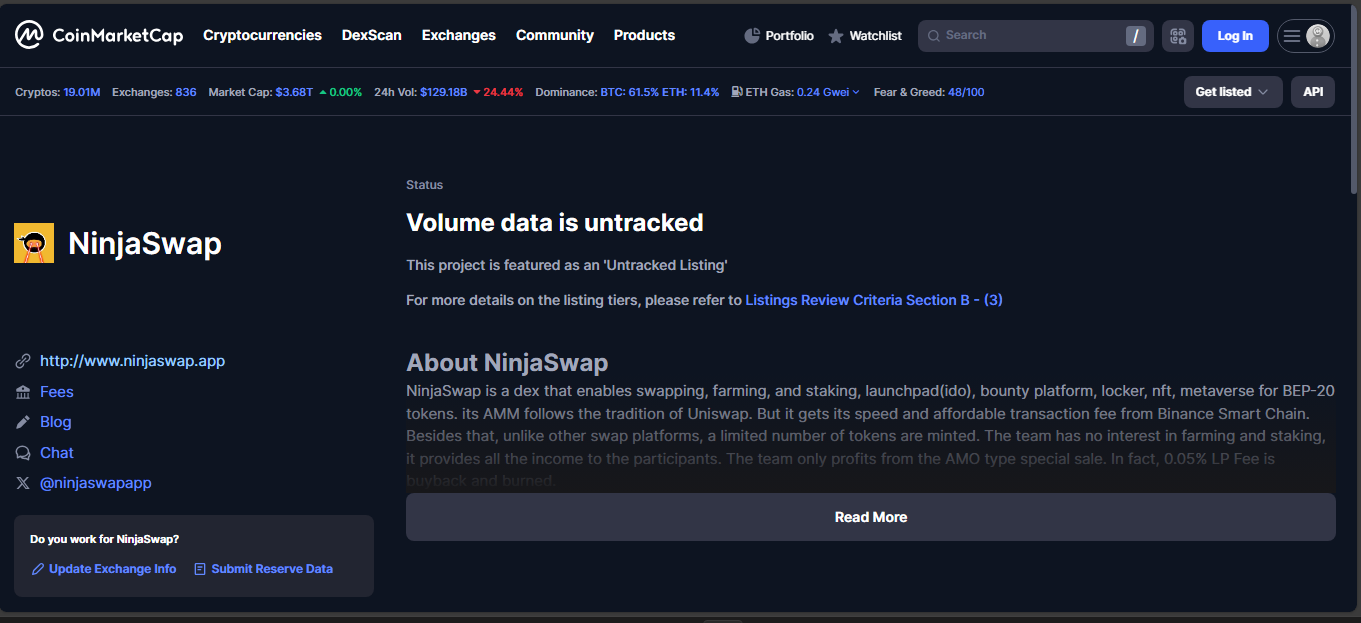Click the Submit Reserve Data document icon
This screenshot has width=1361, height=623.
(200, 569)
